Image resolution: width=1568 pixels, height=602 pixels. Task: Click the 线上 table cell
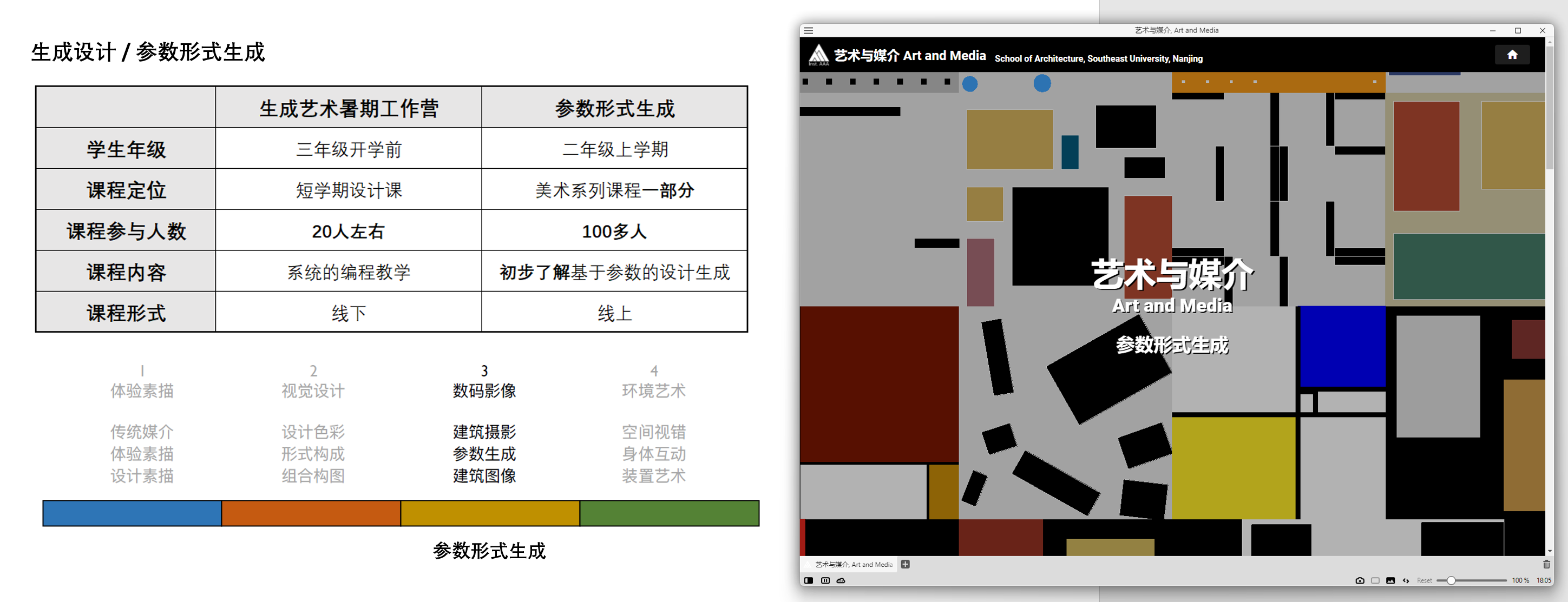coord(615,313)
